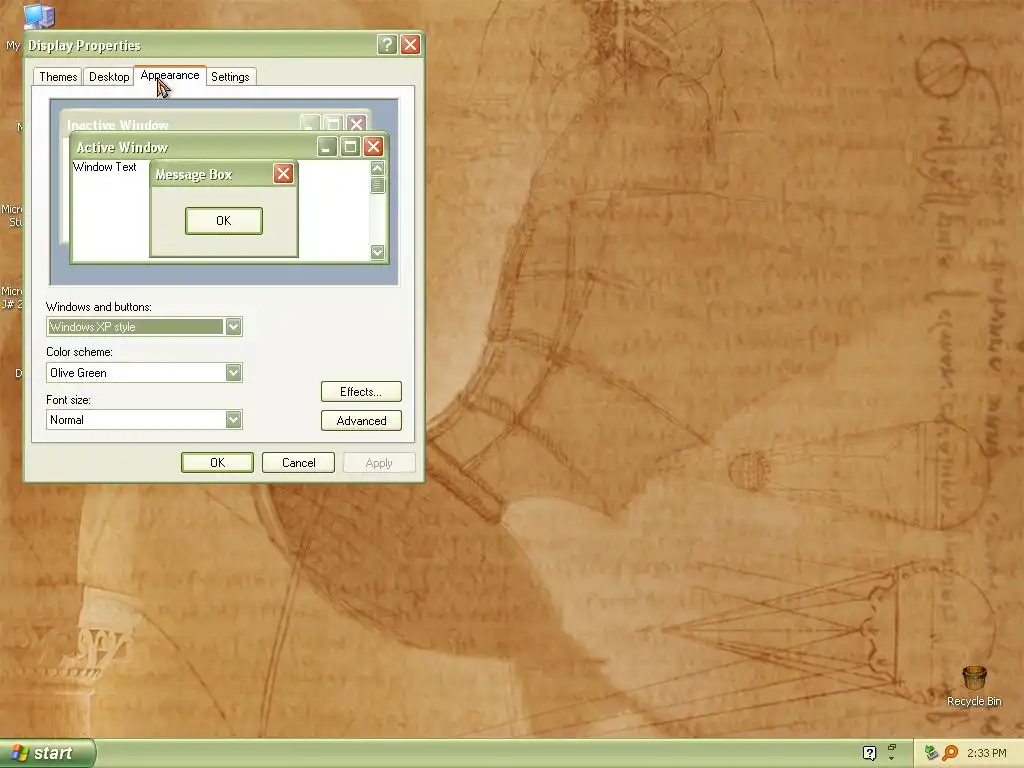Click the Window Text label in preview
The width and height of the screenshot is (1024, 768).
(104, 167)
